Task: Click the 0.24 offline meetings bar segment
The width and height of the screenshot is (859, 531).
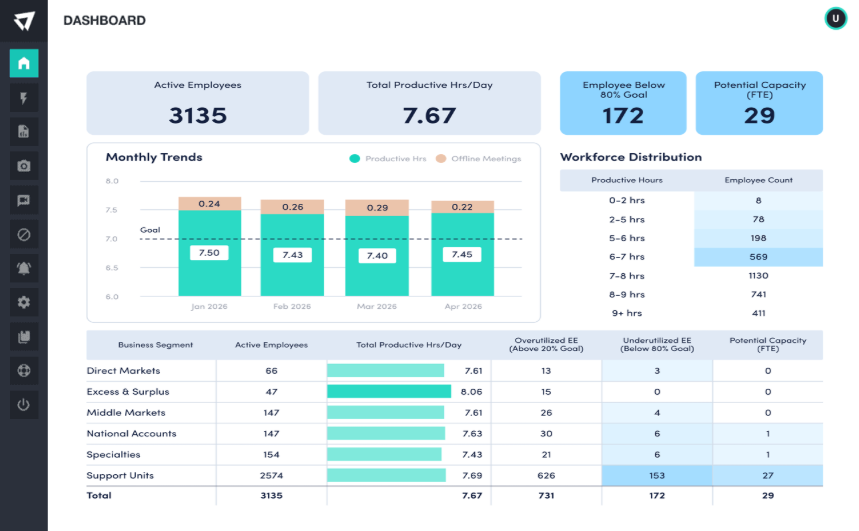Action: click(210, 203)
